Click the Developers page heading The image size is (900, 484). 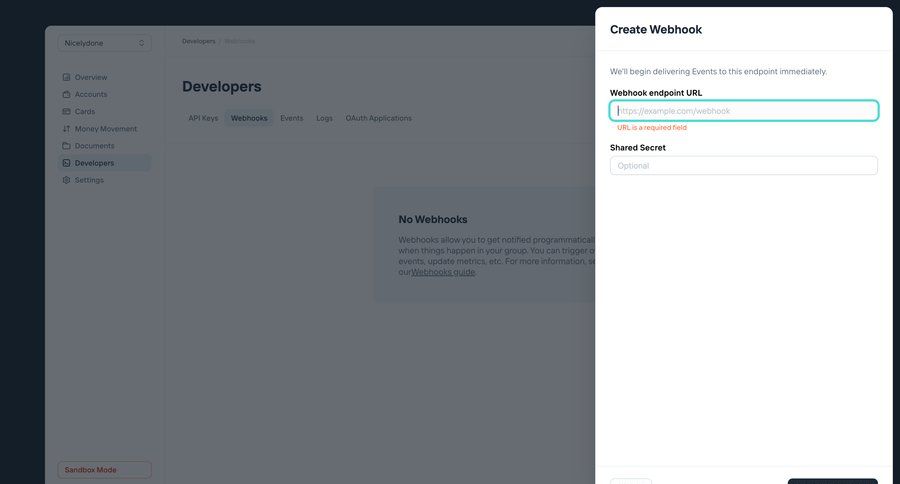coord(222,87)
